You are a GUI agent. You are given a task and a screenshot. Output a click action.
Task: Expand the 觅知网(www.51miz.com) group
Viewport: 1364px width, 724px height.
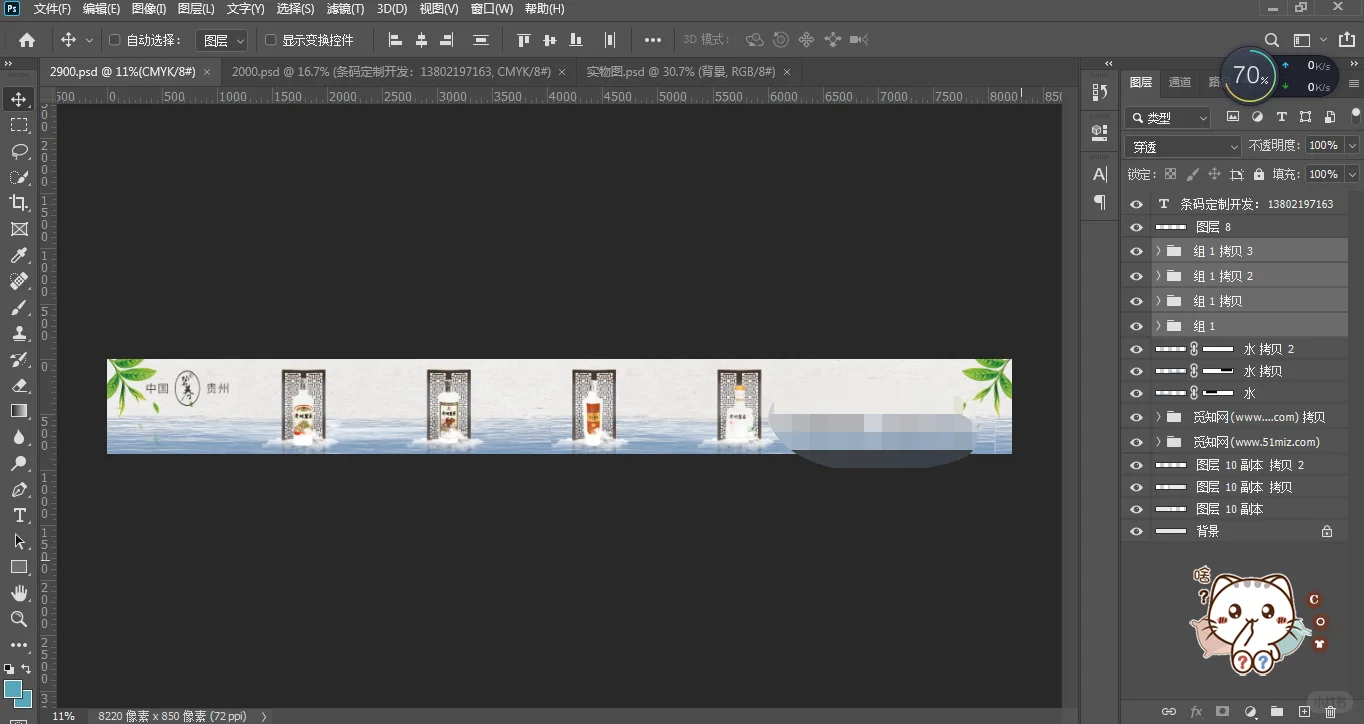click(x=1158, y=442)
